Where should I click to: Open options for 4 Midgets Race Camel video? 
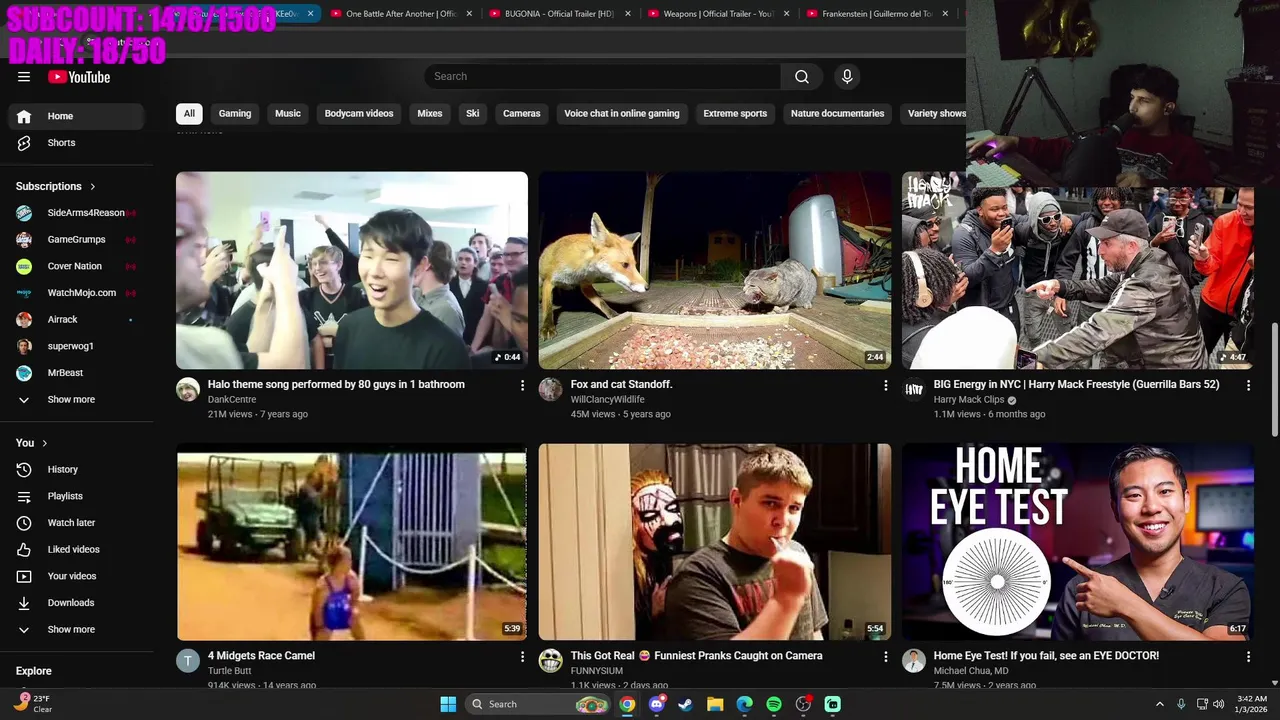[x=522, y=656]
